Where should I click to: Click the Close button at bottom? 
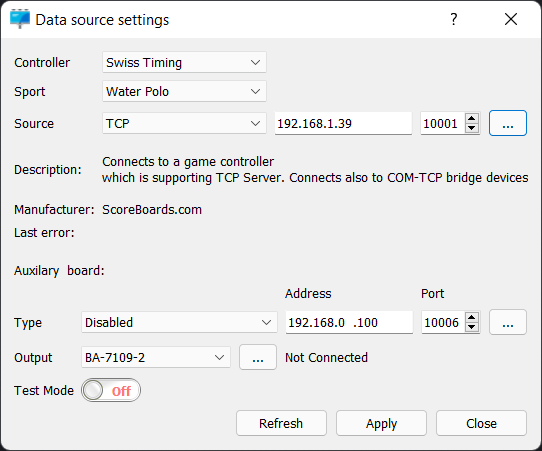482,423
